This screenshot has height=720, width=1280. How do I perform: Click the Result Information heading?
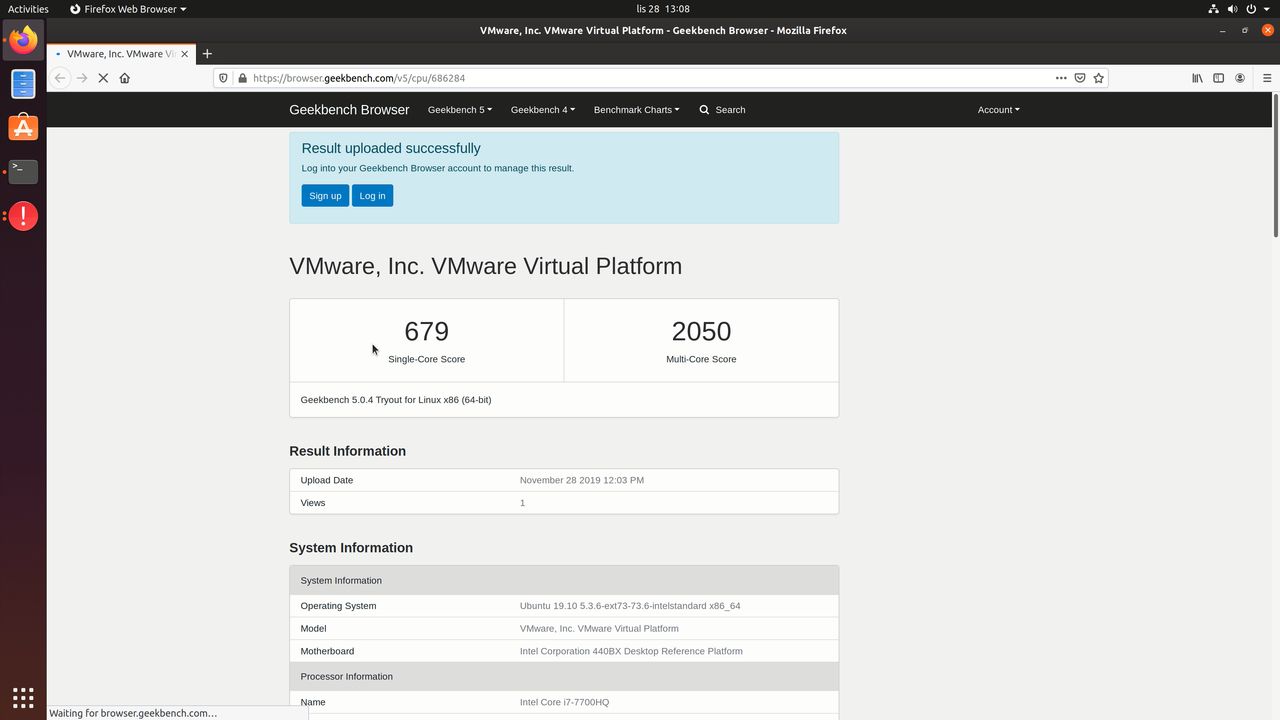347,451
